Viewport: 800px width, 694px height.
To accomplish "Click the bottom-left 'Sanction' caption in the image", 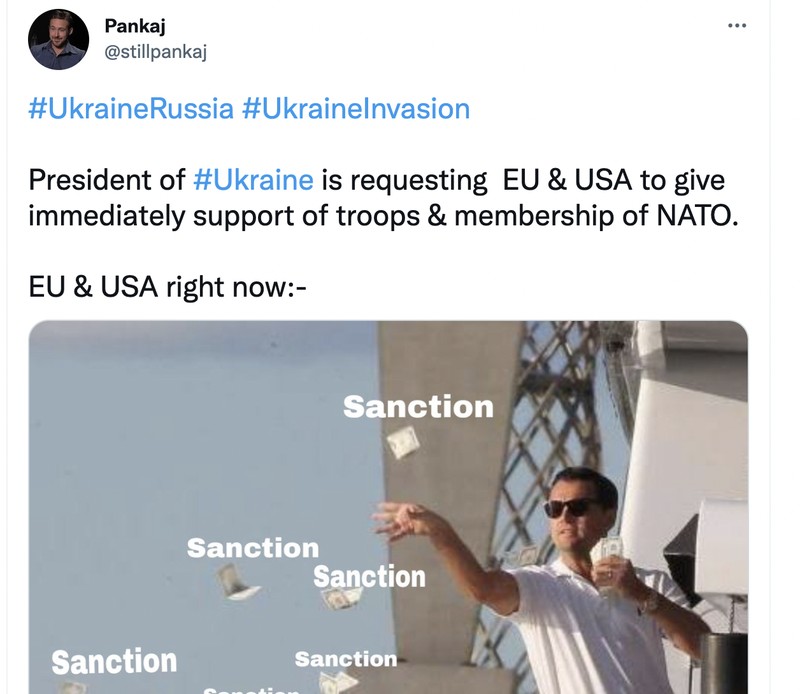I will [x=113, y=661].
